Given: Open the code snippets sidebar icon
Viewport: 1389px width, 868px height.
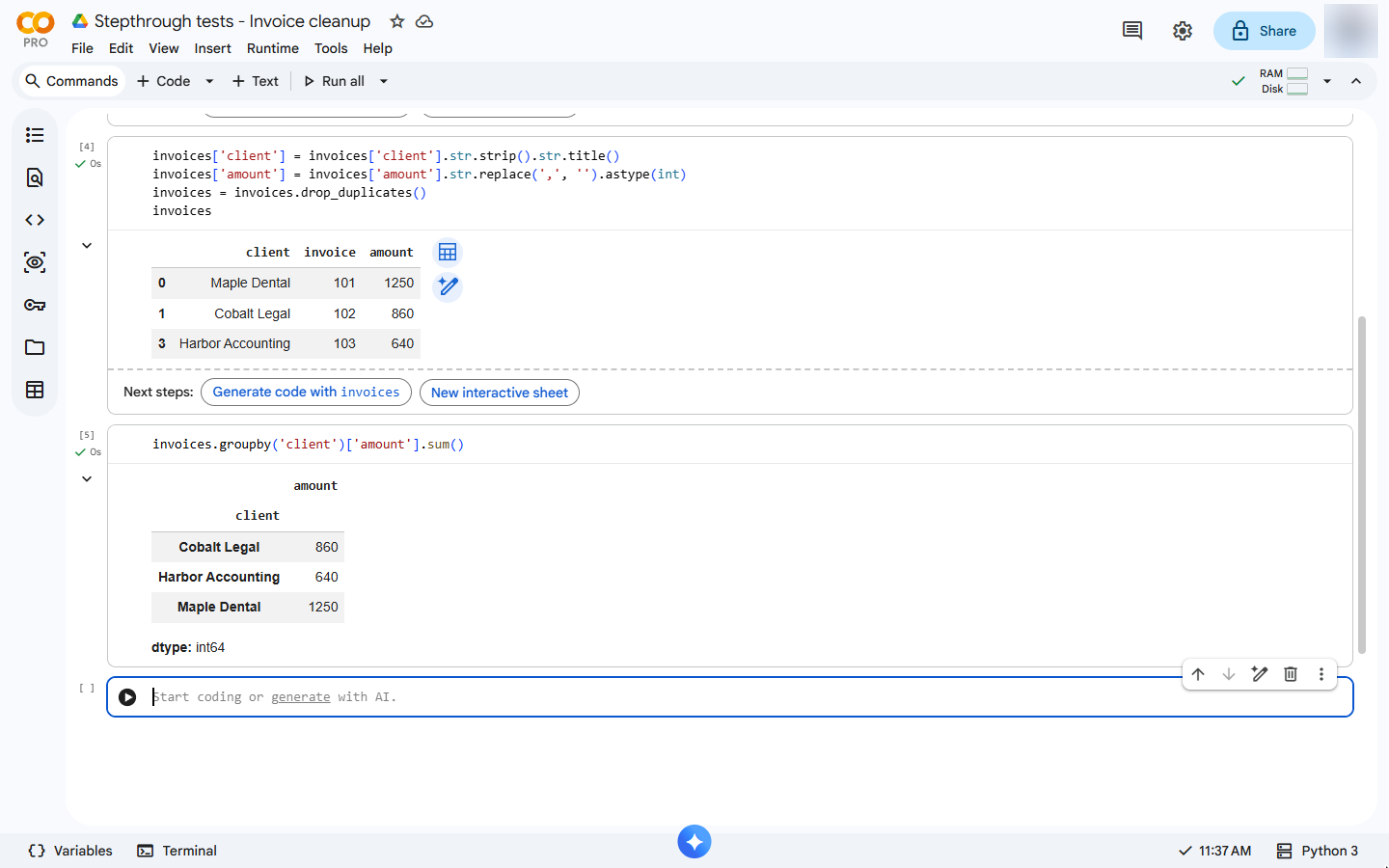Looking at the screenshot, I should [35, 220].
